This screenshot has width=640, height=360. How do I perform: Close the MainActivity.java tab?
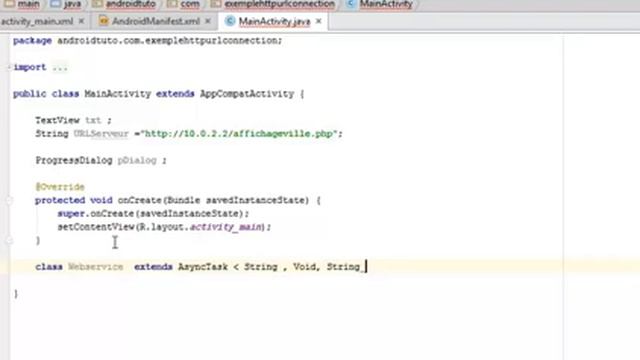coord(319,21)
